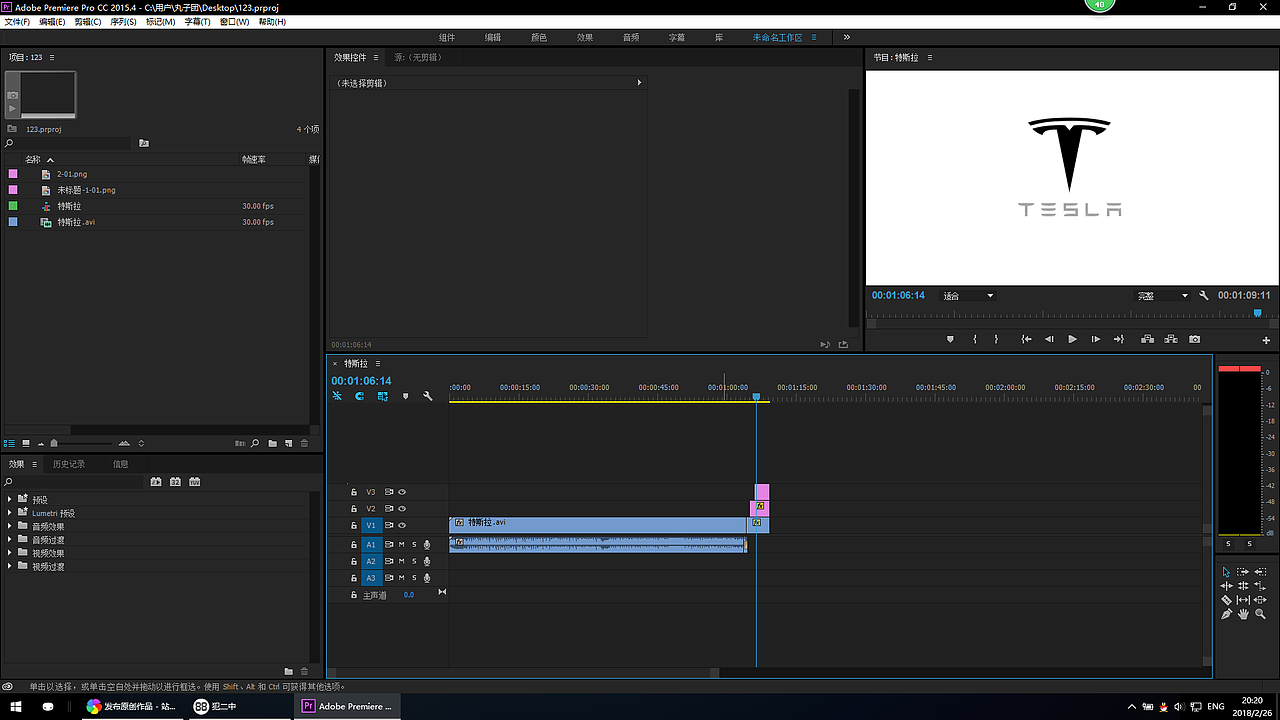Click Find magnifier in project panel
This screenshot has width=1280, height=720.
pyautogui.click(x=255, y=443)
